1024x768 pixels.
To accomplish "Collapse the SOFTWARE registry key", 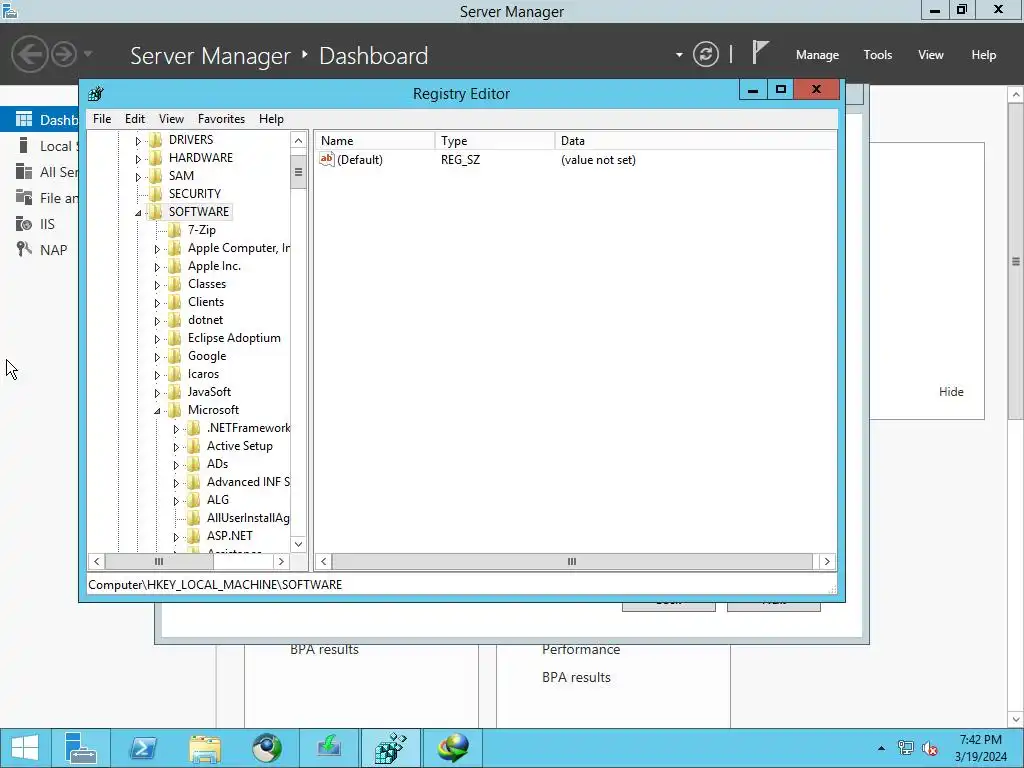I will point(138,213).
